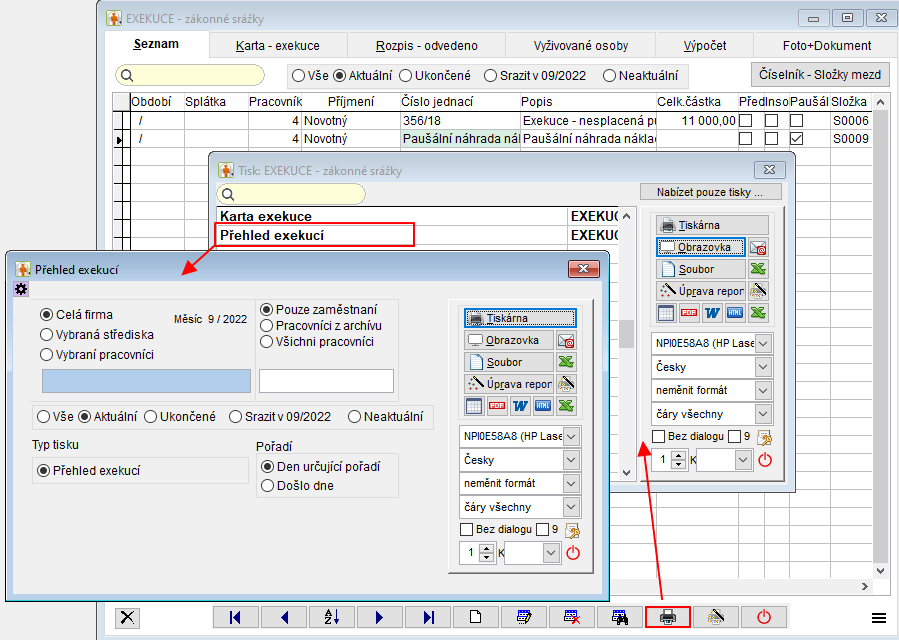
Task: Click Číselník - Složky mezd button
Action: click(x=820, y=75)
